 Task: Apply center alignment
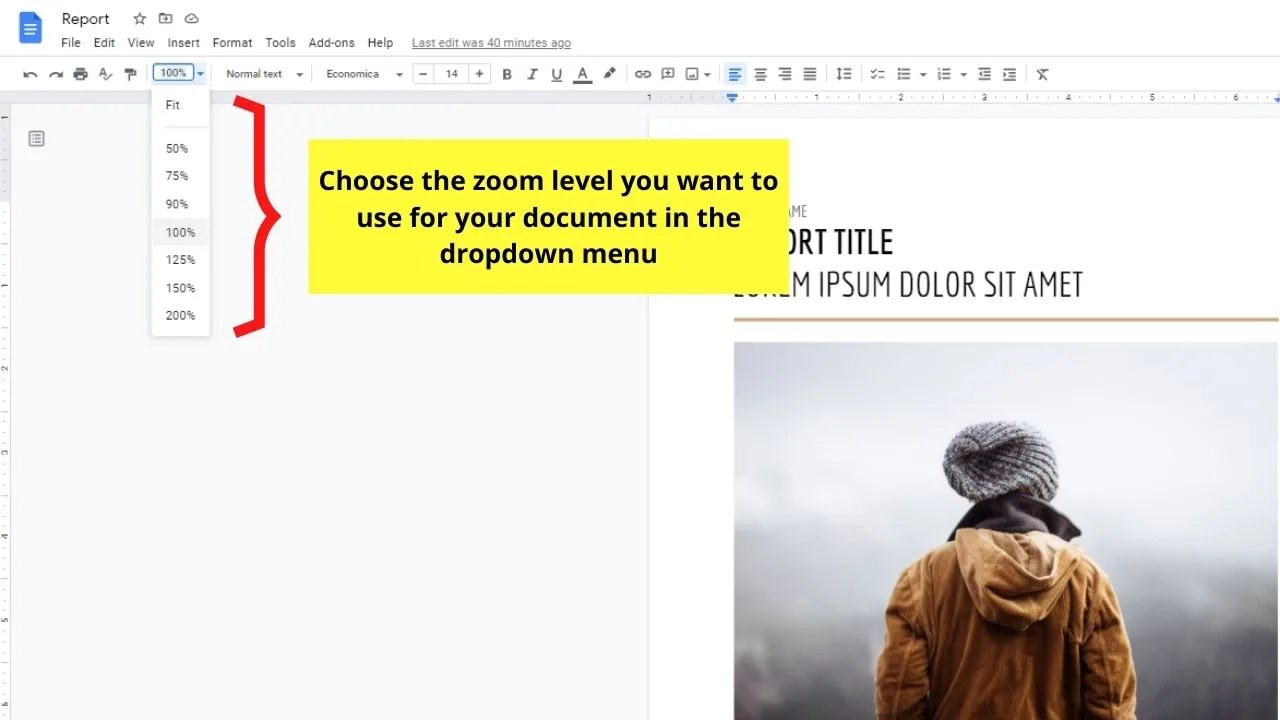point(760,73)
